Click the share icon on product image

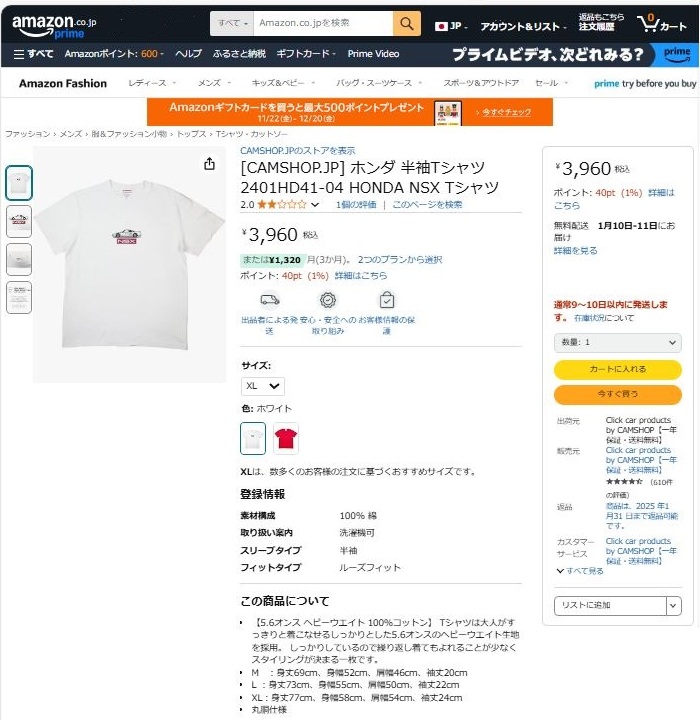209,164
